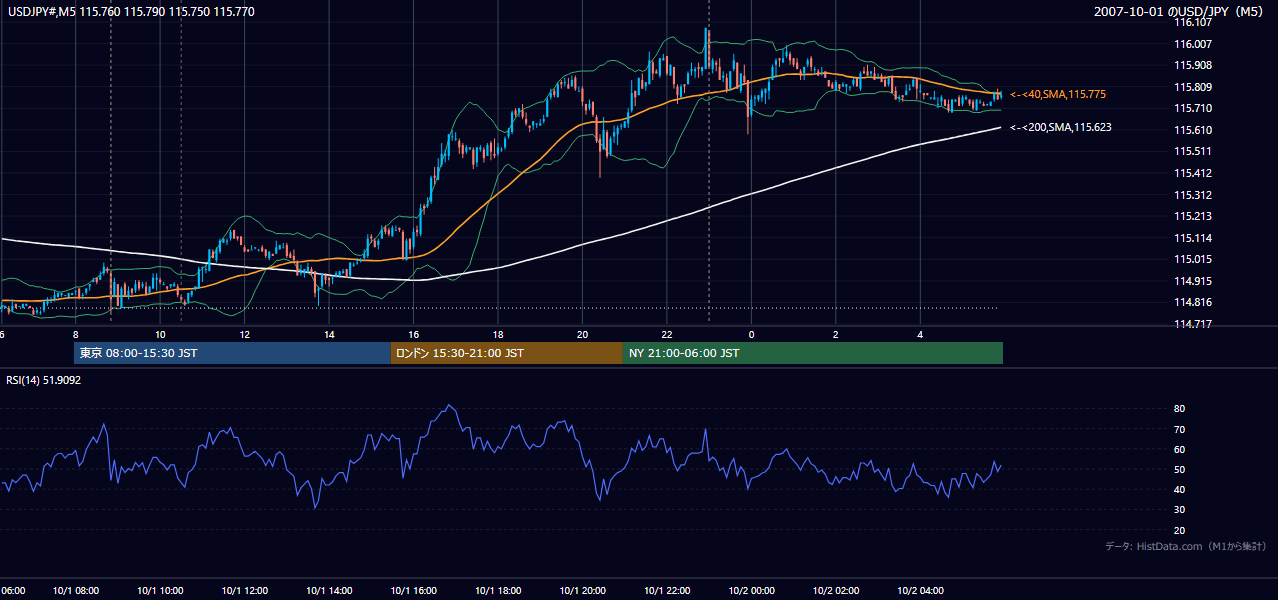Image resolution: width=1278 pixels, height=600 pixels.
Task: Click price axis label 114.816
Action: tap(1193, 303)
